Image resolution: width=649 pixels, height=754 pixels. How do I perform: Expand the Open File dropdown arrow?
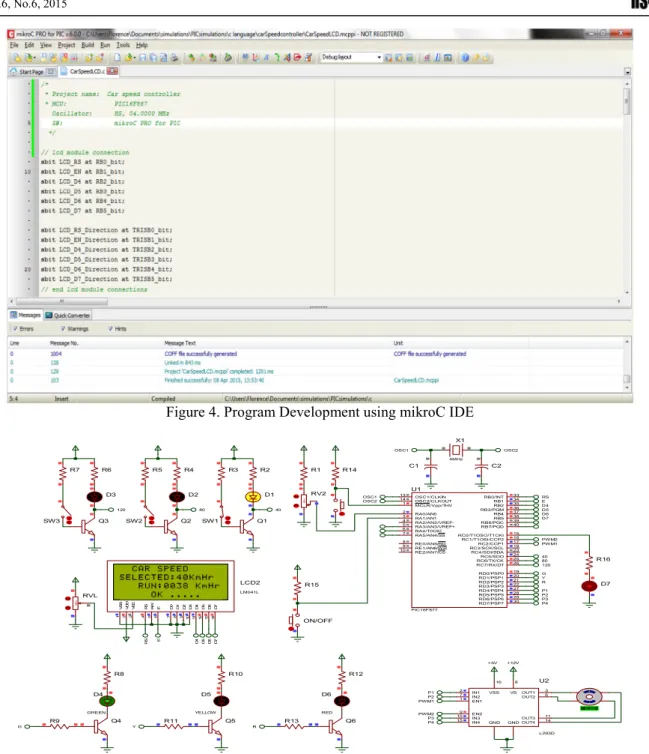pyautogui.click(x=135, y=58)
